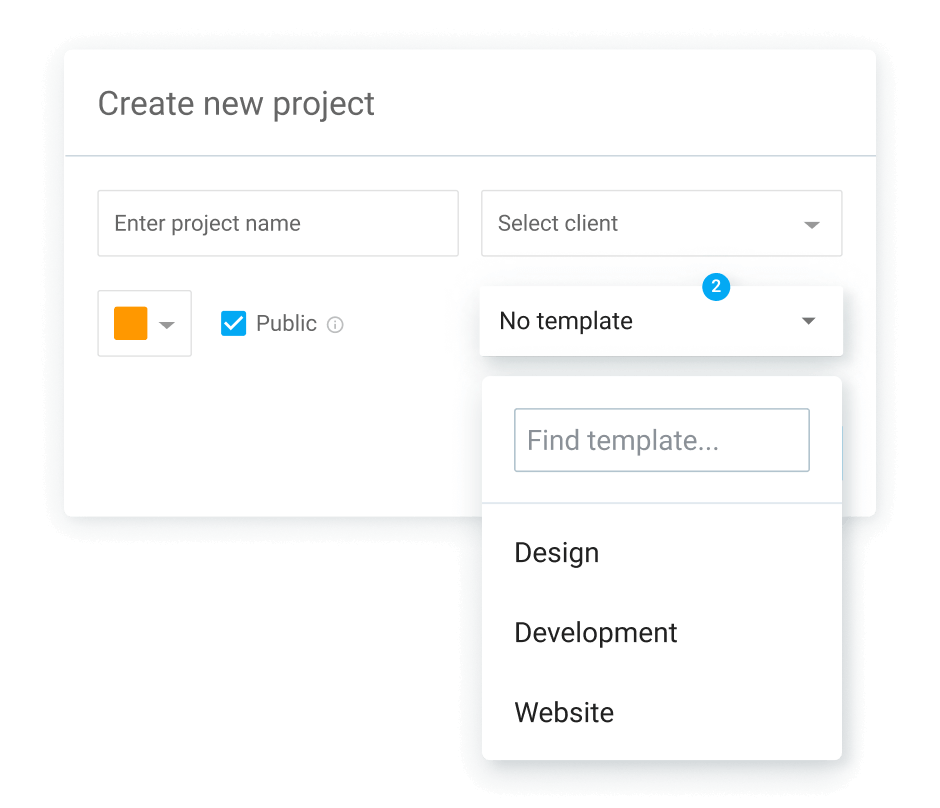This screenshot has height=808, width=940.
Task: Select the Design template
Action: [x=556, y=552]
